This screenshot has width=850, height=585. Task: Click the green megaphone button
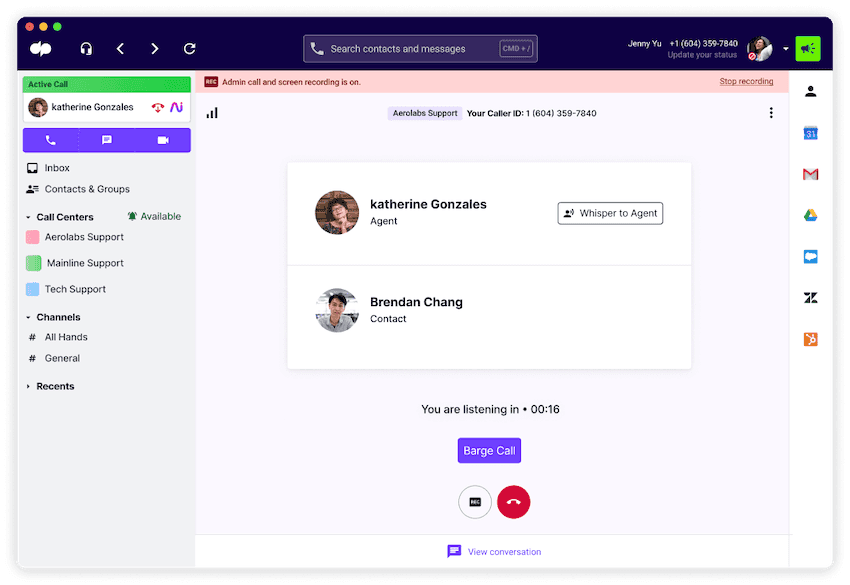pos(807,48)
